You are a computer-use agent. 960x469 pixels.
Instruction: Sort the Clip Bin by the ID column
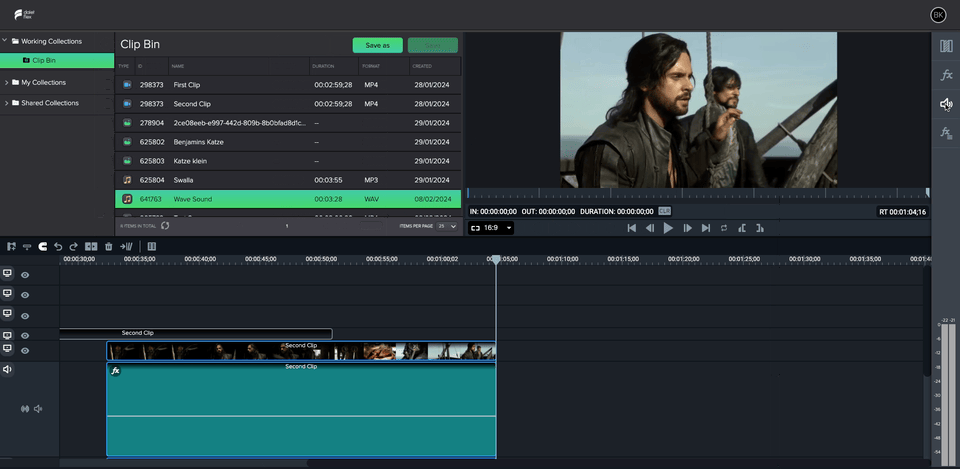(140, 66)
